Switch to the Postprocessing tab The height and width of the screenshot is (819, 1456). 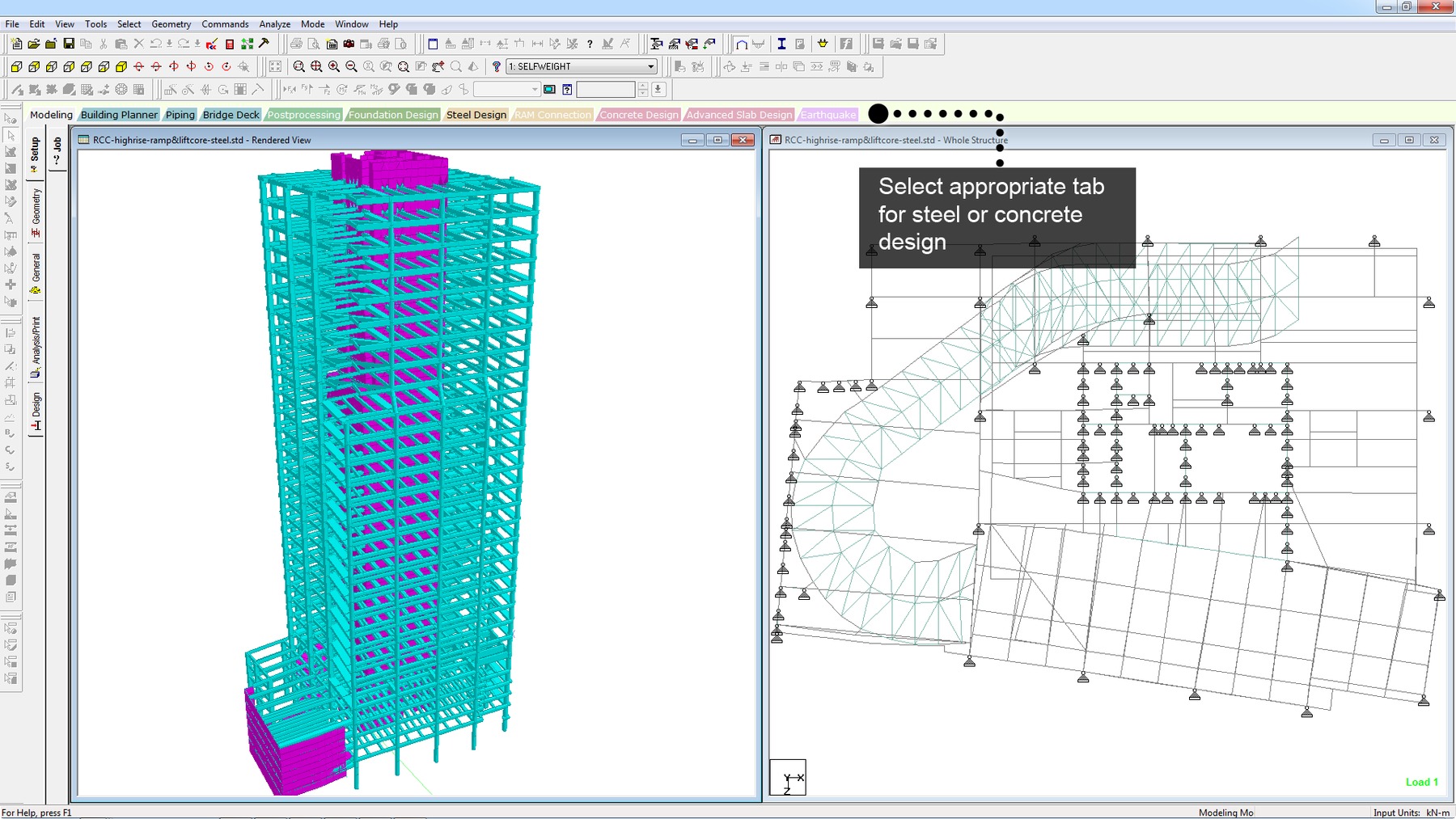303,114
